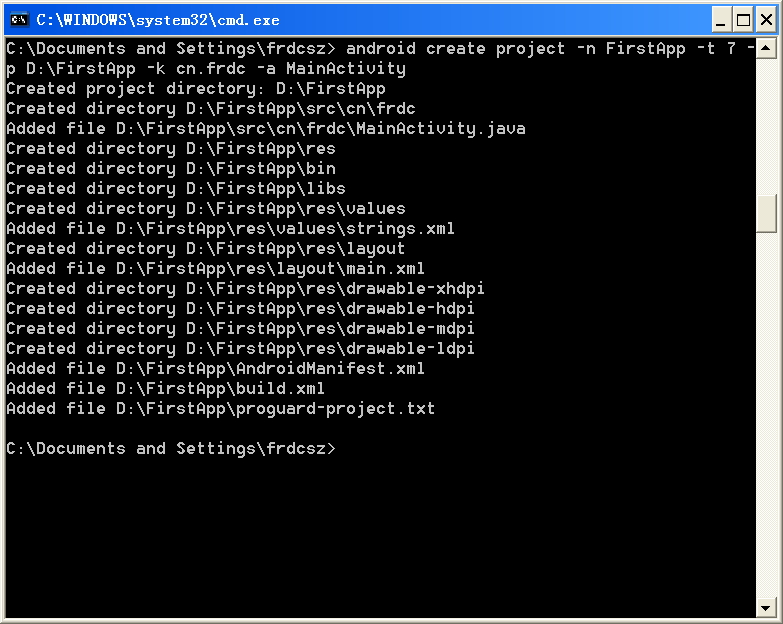Click the 'Created project directory' output line
Image resolution: width=783 pixels, height=624 pixels.
coord(196,89)
